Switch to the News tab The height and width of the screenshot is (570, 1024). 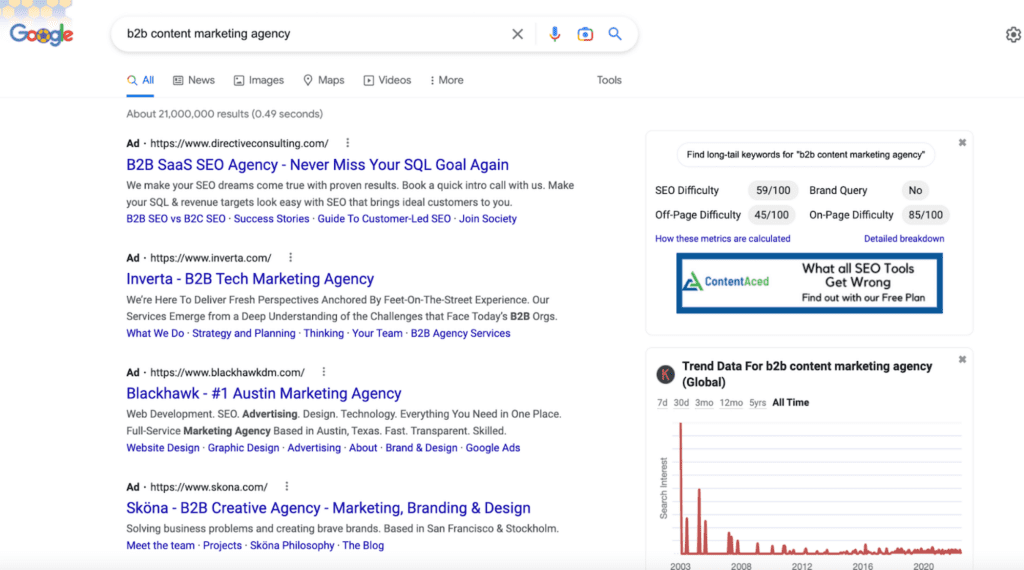tap(193, 80)
